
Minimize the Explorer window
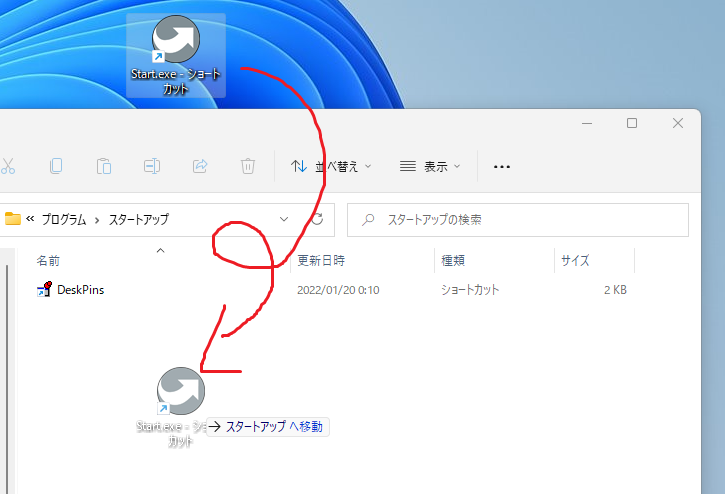tap(587, 124)
